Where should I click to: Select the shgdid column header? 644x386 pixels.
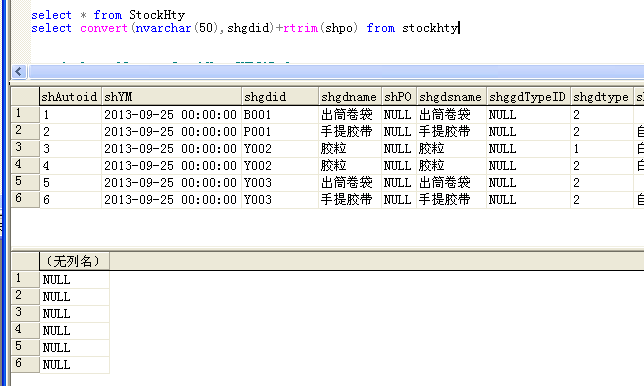(x=280, y=97)
